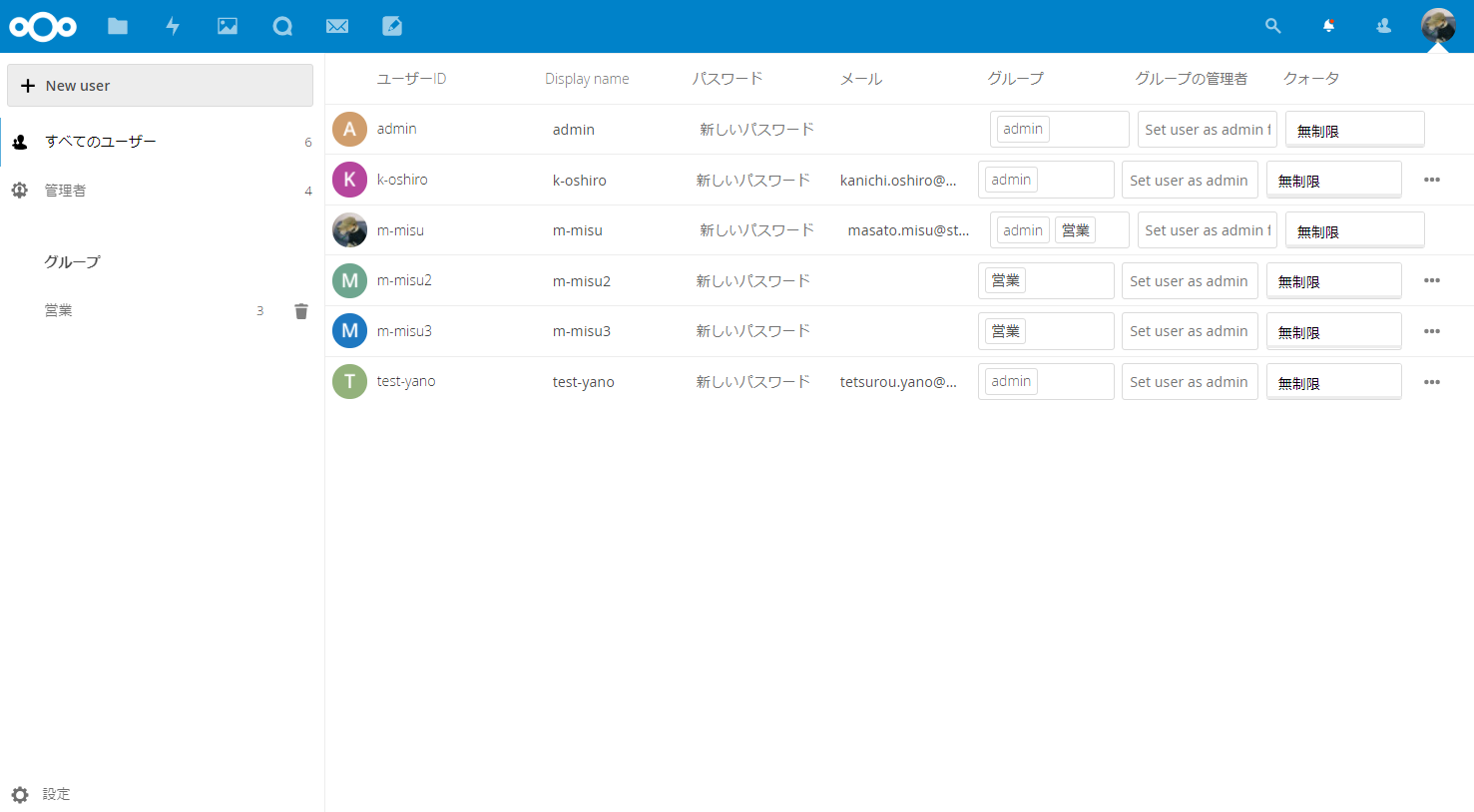Open group admin selector for k-oshiro
This screenshot has width=1474, height=812.
point(1190,180)
